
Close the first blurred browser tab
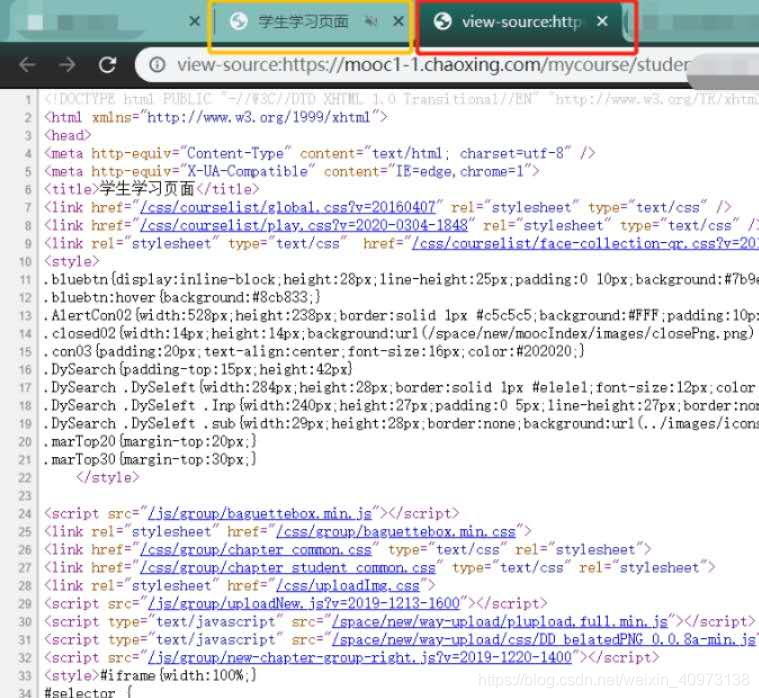click(x=194, y=21)
